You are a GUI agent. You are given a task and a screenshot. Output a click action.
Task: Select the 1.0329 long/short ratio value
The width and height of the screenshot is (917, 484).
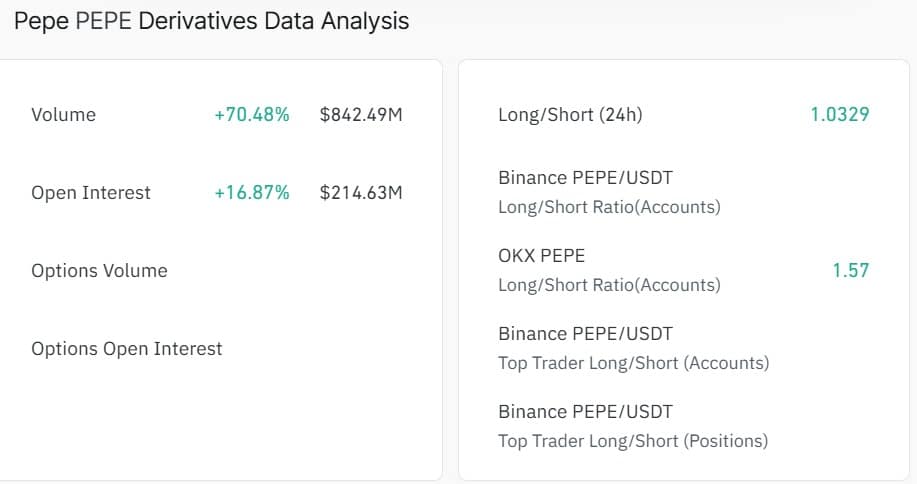coord(840,115)
